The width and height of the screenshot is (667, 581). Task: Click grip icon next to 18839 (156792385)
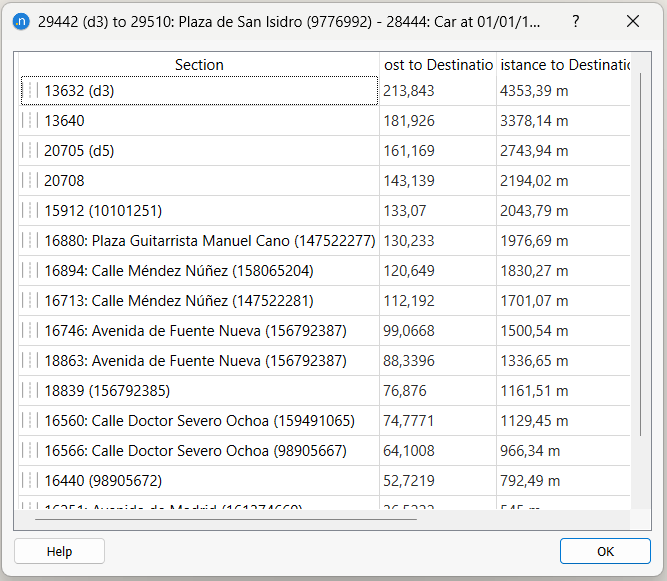[x=32, y=391]
